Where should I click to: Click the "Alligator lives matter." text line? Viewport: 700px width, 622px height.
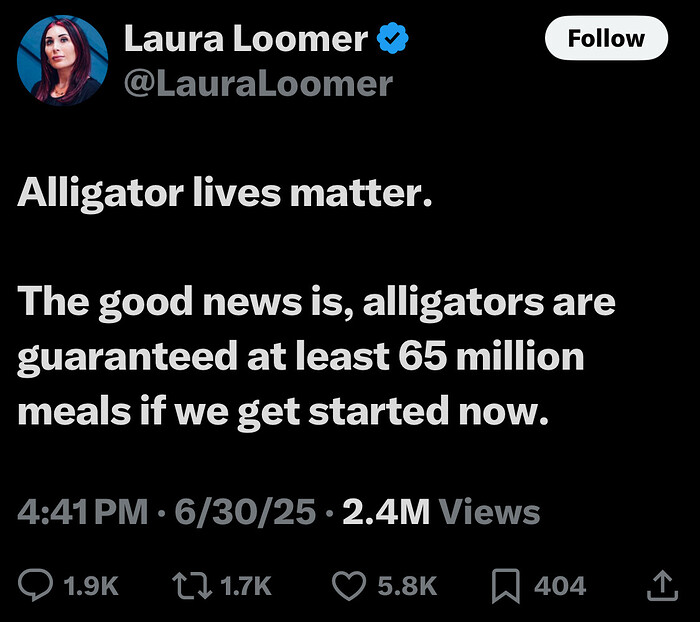tap(225, 193)
